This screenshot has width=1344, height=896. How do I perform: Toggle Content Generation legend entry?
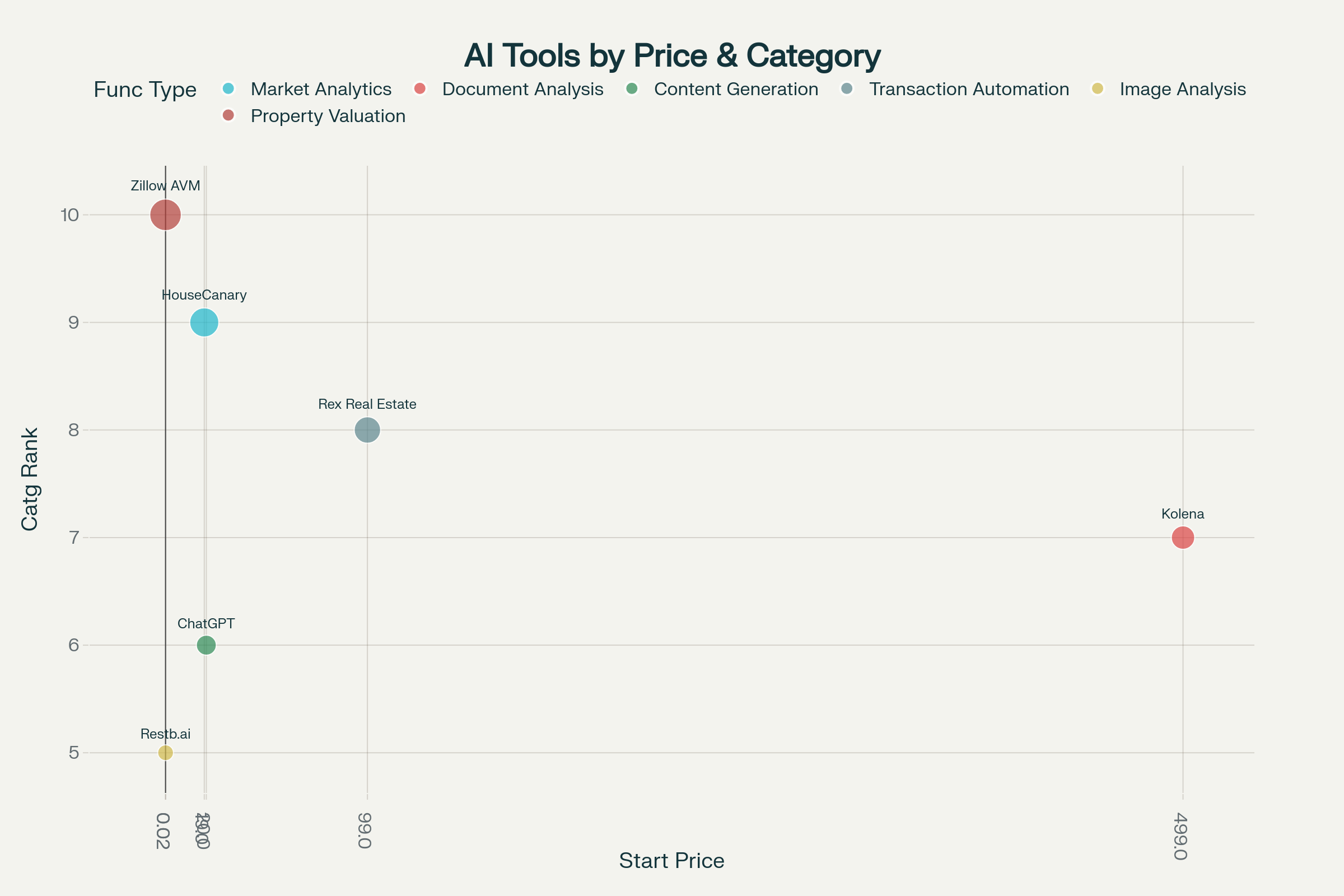(722, 89)
